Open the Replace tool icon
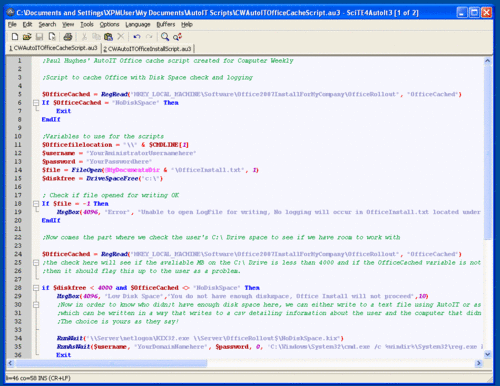 177,37
